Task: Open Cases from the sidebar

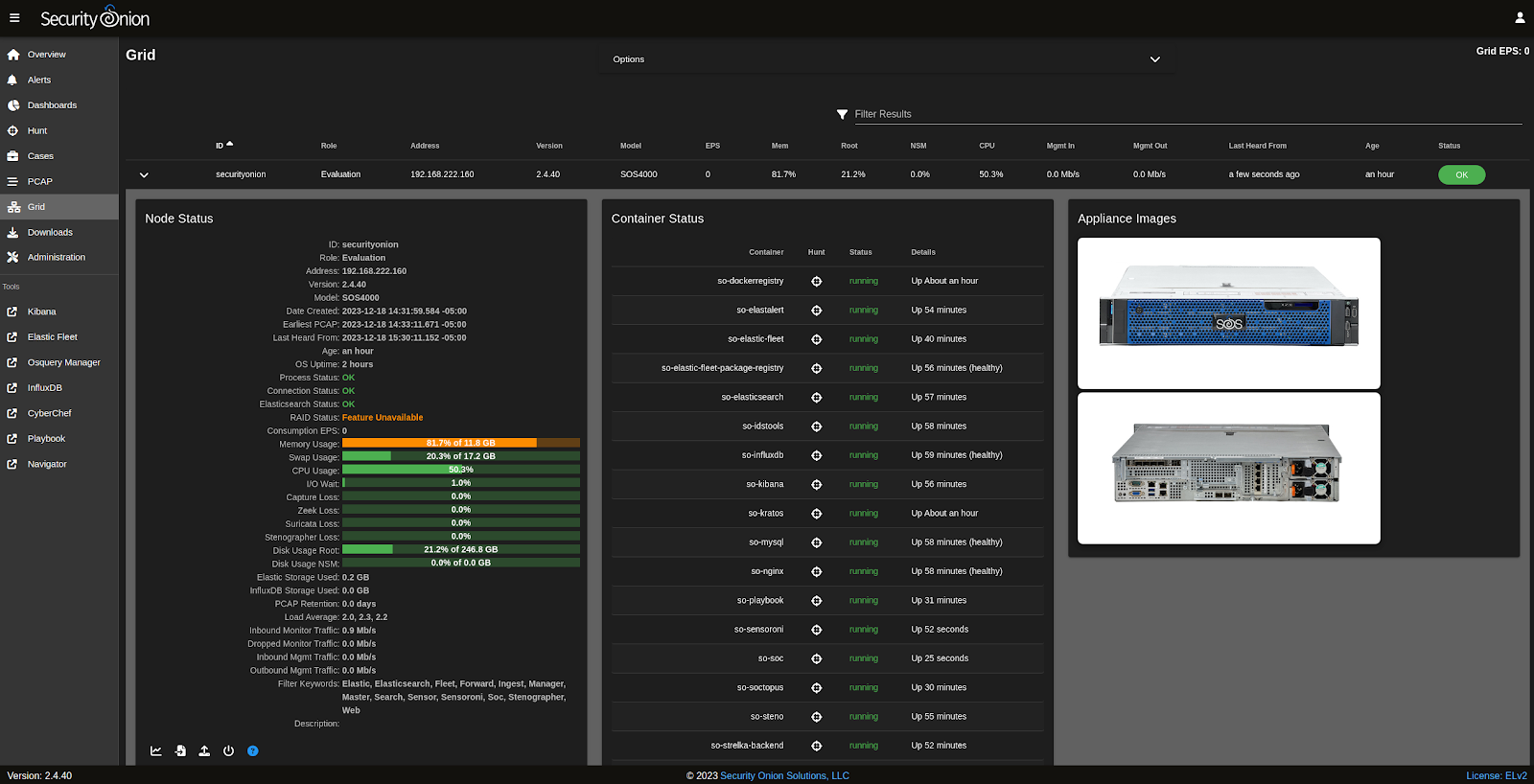Action: click(59, 156)
